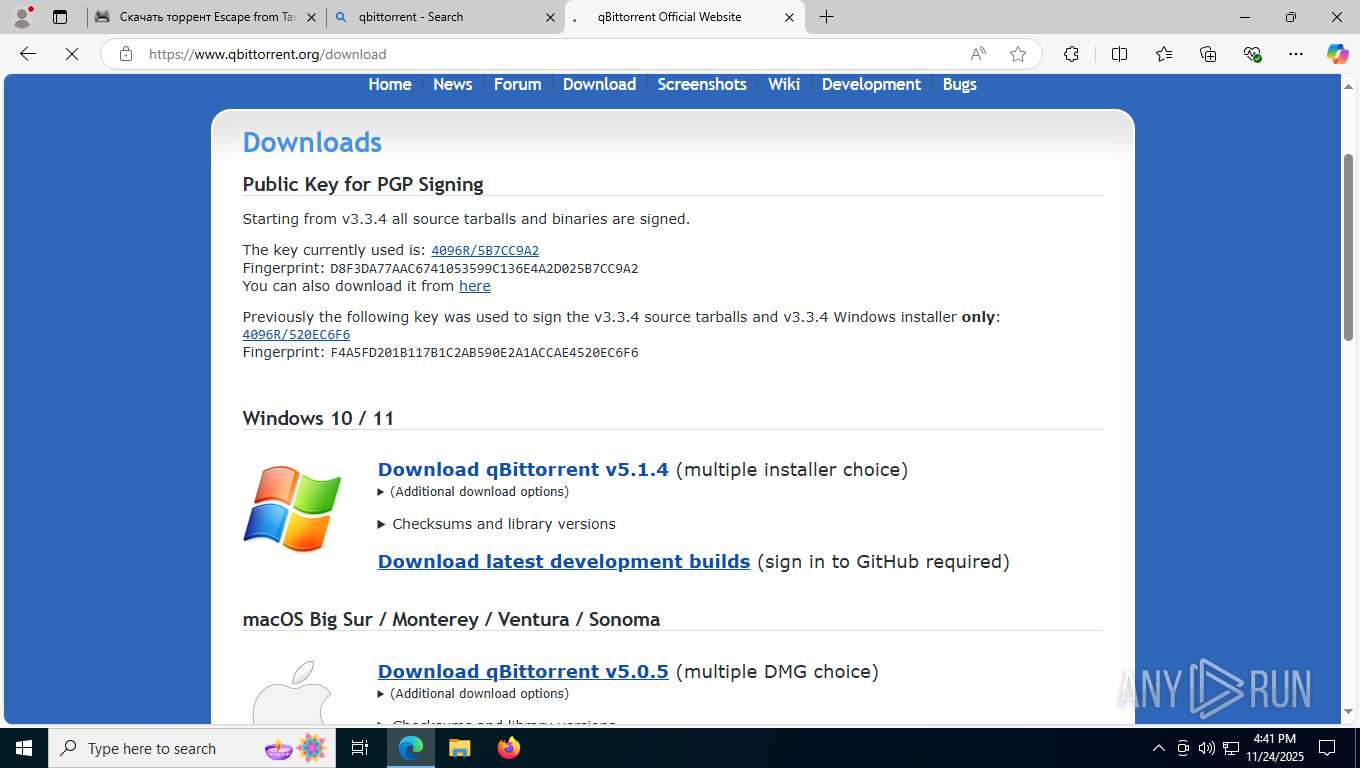This screenshot has width=1360, height=768.
Task: Click the Edge taskbar icon
Action: click(x=411, y=748)
